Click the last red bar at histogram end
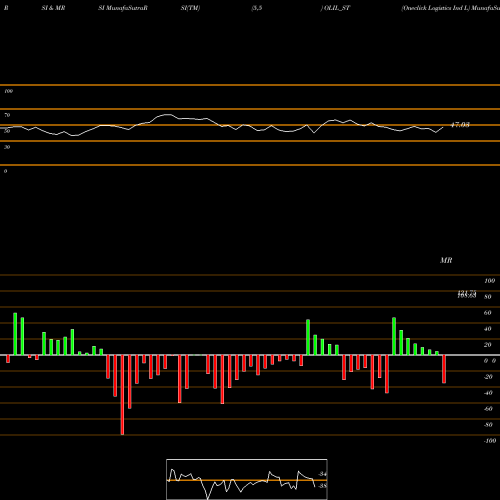500x500 pixels. click(444, 369)
